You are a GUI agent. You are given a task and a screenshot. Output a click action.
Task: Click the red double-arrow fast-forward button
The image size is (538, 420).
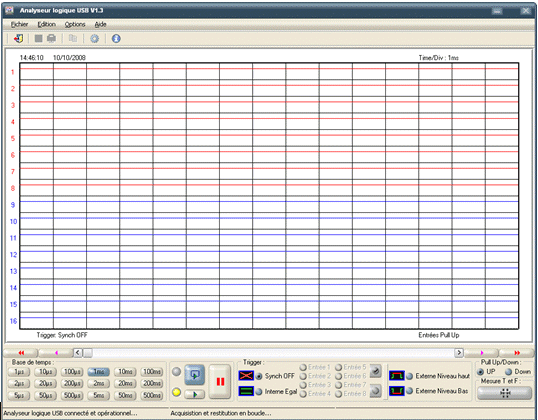517,353
